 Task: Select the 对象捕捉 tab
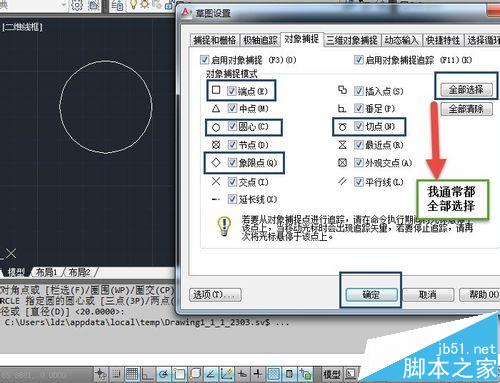pos(302,39)
